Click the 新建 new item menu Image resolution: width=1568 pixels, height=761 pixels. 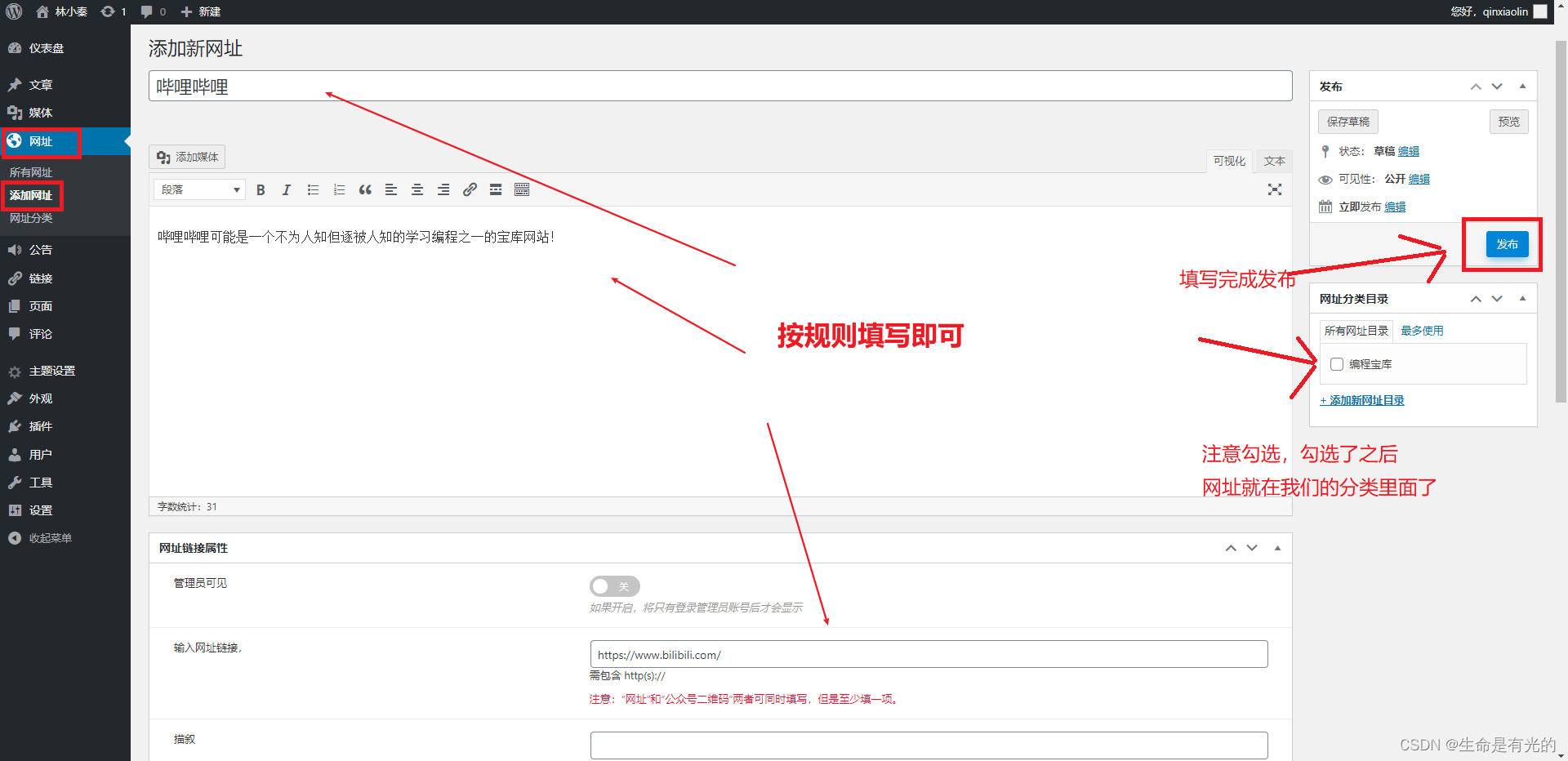201,11
